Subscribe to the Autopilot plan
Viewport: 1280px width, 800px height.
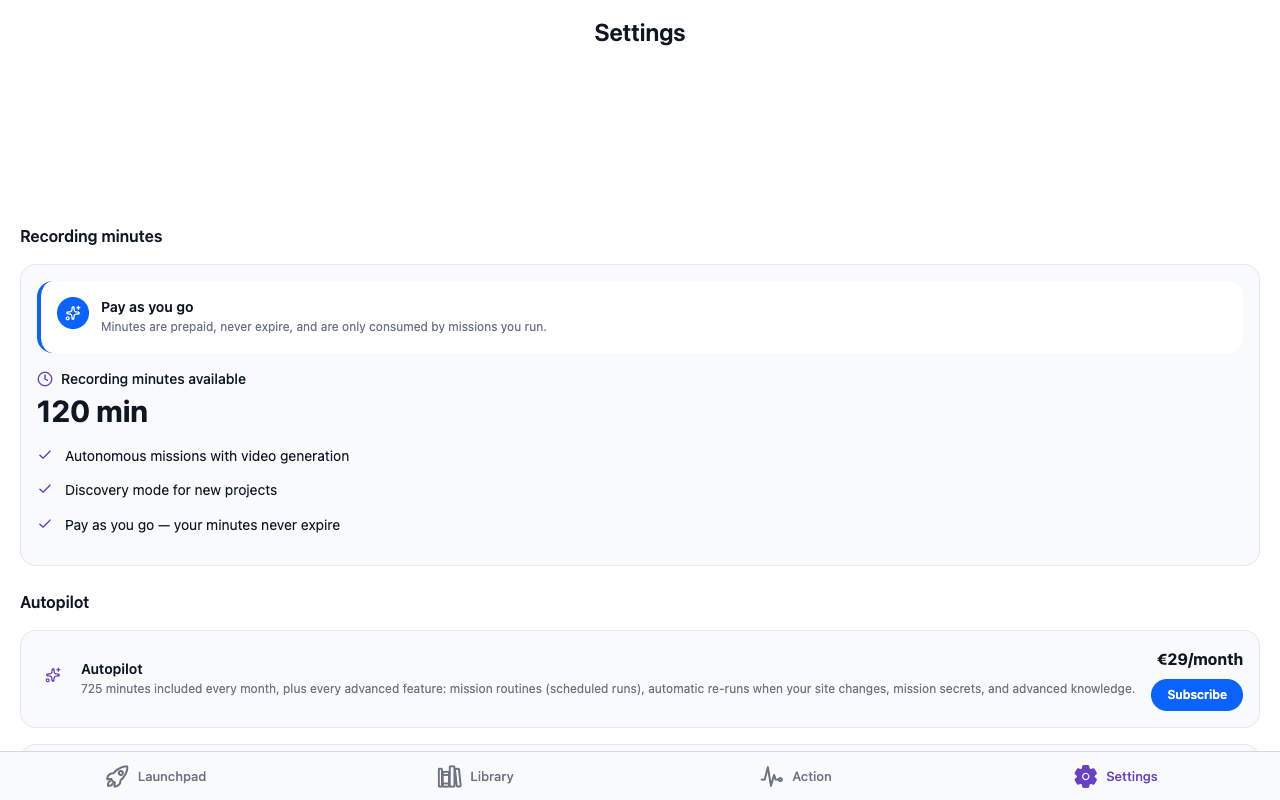point(1197,695)
